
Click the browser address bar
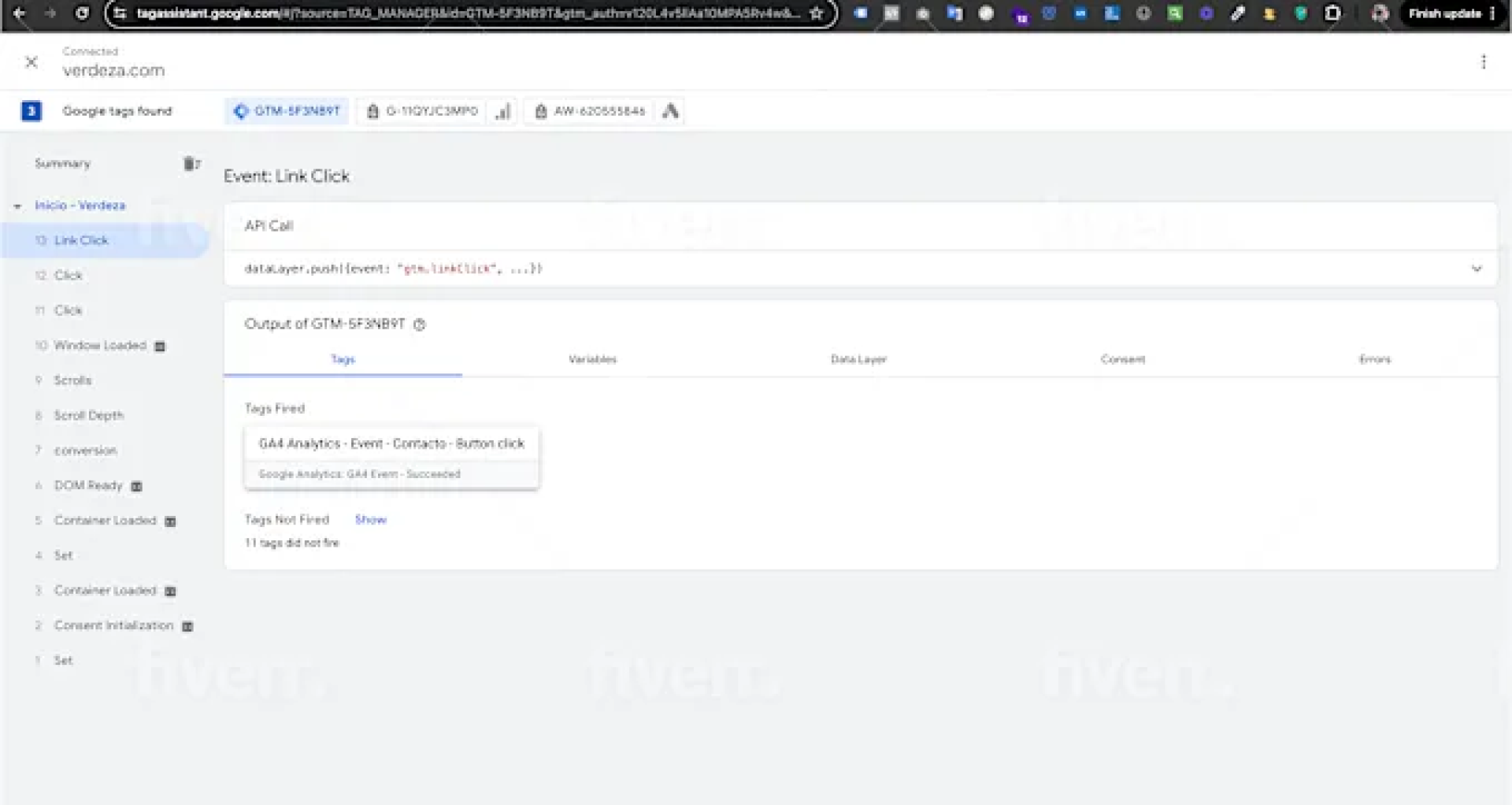coord(465,13)
